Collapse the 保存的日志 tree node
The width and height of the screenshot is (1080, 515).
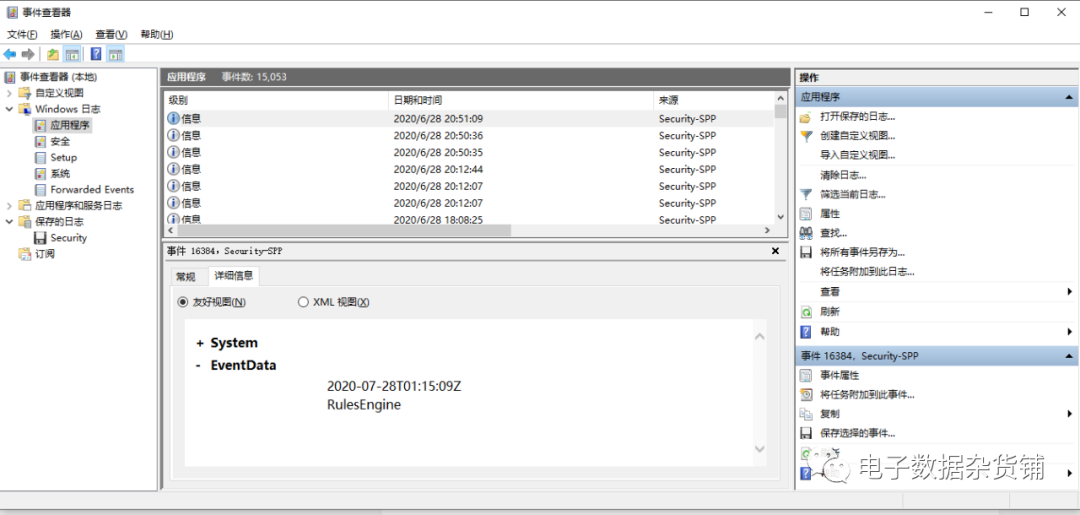9,222
